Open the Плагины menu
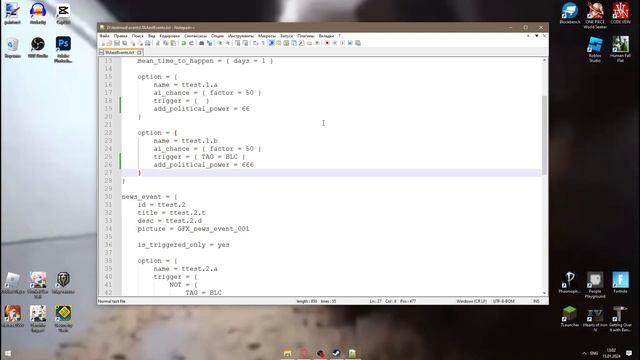 click(306, 36)
